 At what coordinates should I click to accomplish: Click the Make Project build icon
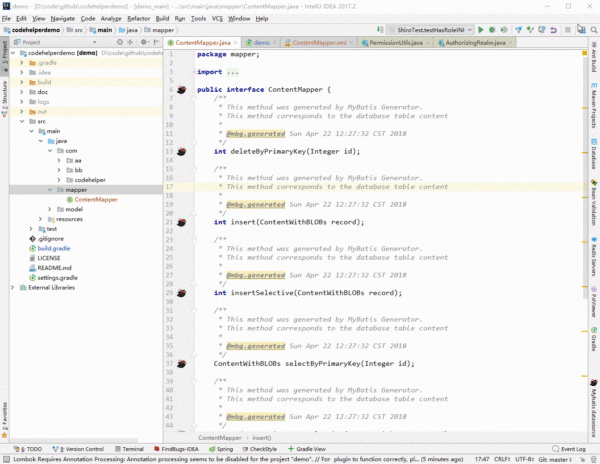pos(380,30)
